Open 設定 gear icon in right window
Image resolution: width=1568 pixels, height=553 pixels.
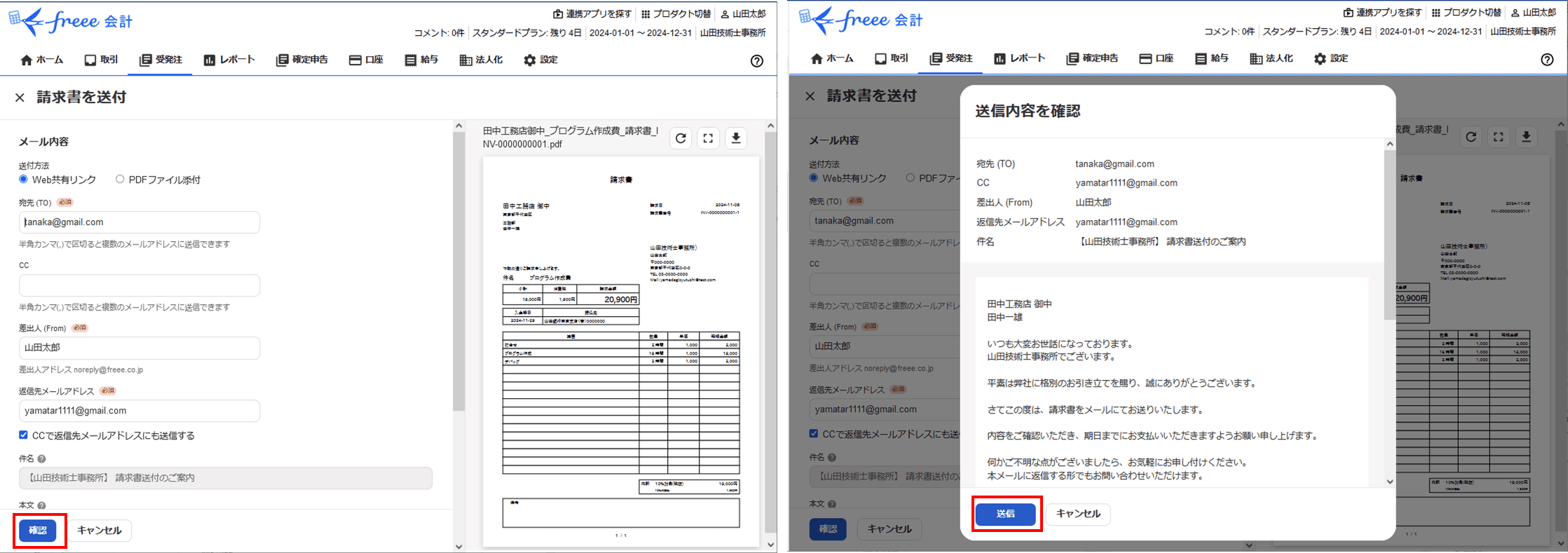click(x=1320, y=59)
